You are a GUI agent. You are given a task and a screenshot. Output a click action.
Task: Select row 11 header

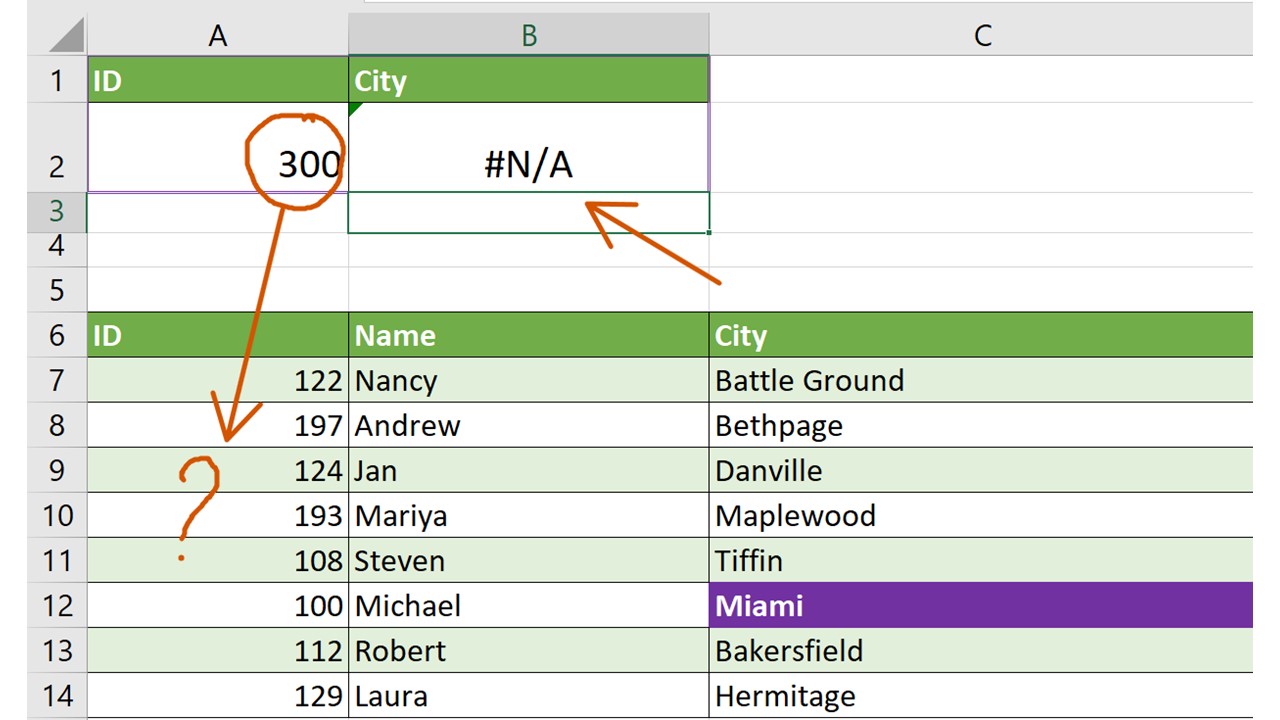[x=57, y=560]
